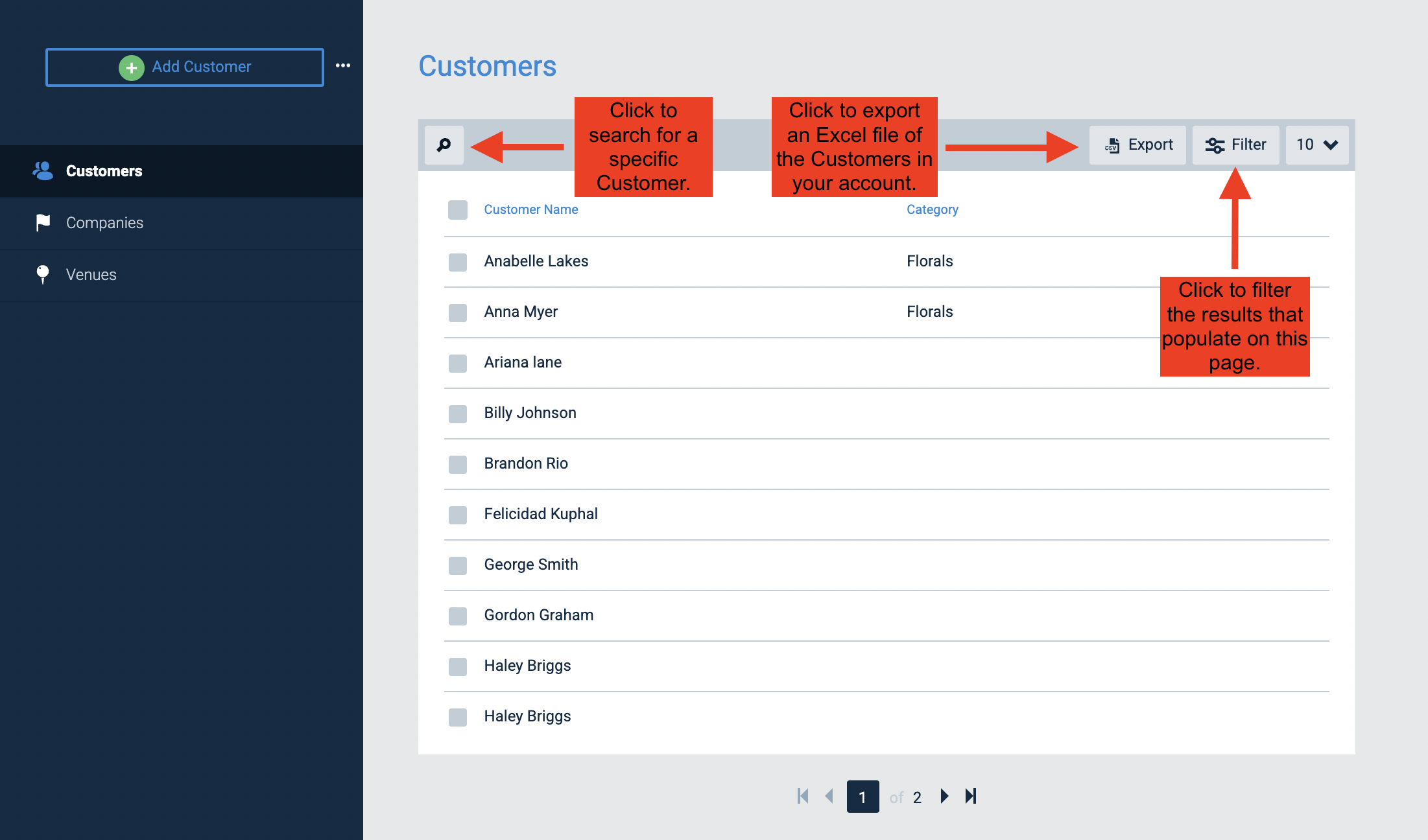Click the total pages number 2
The width and height of the screenshot is (1428, 840).
pyautogui.click(x=917, y=797)
